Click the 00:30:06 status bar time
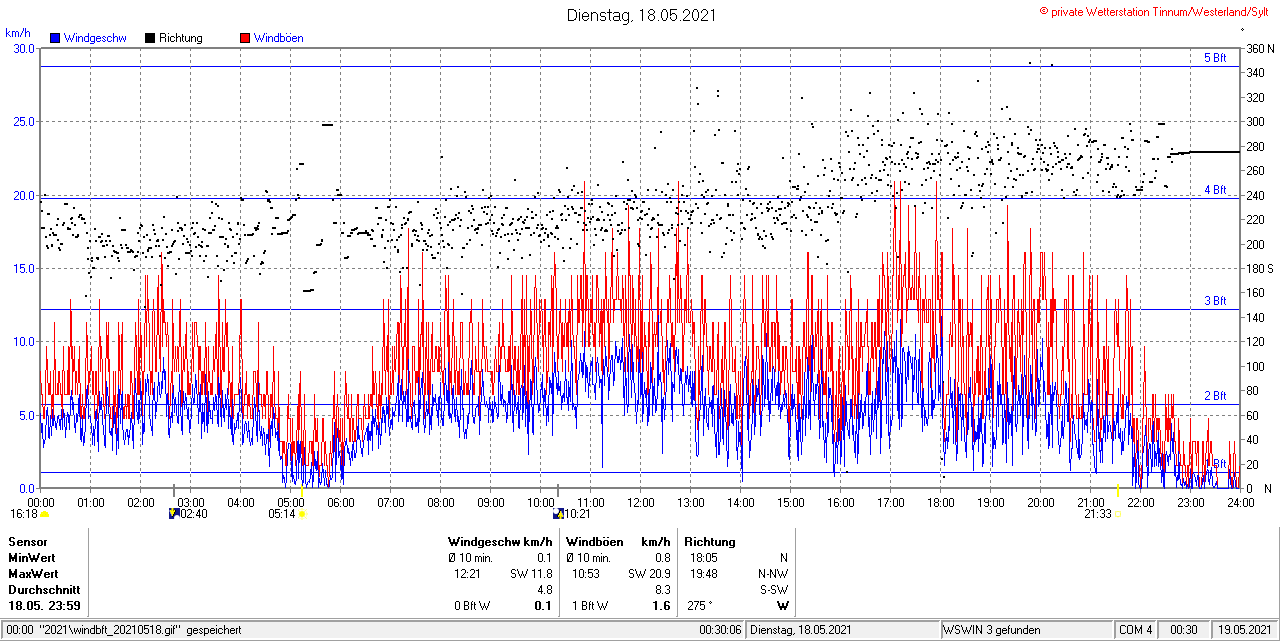This screenshot has width=1280, height=641. 720,630
